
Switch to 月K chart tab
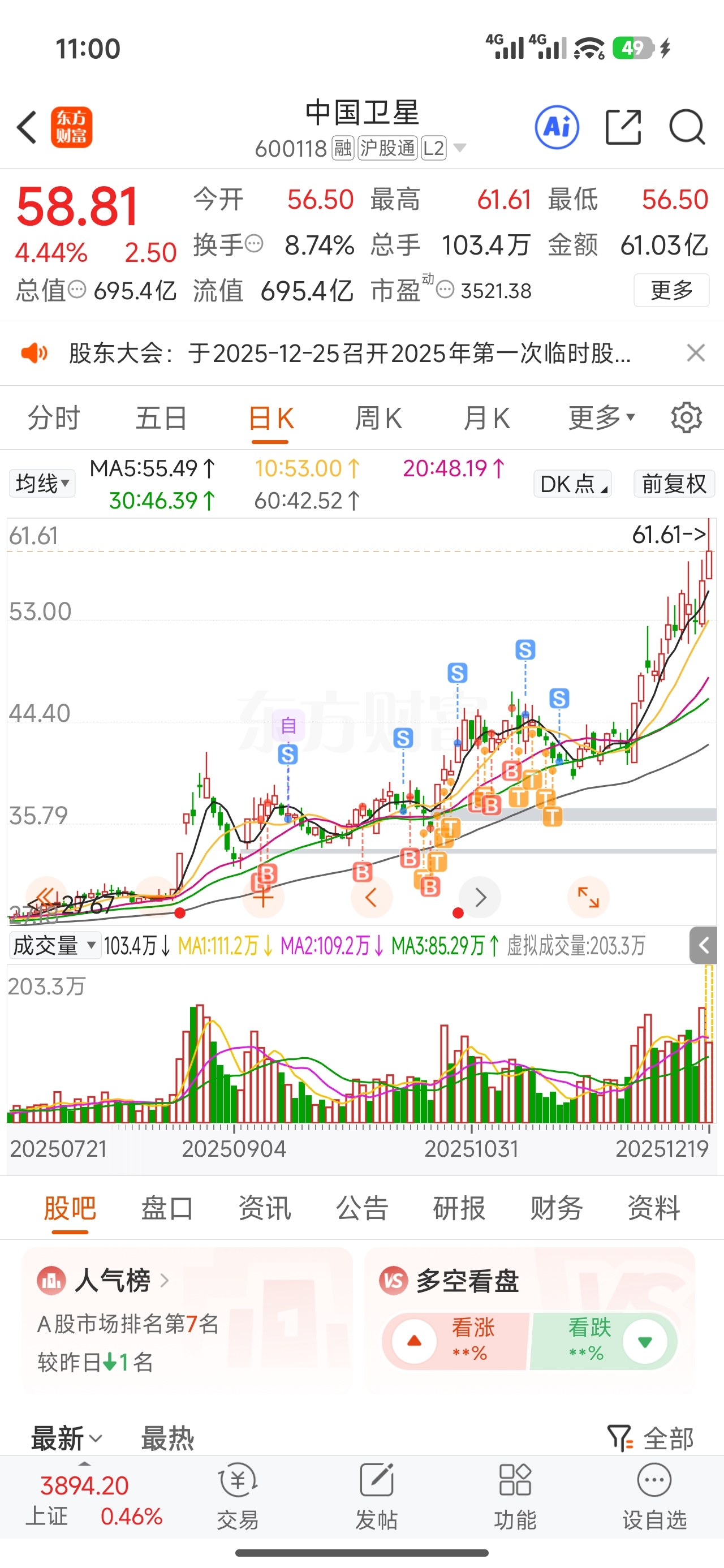click(x=486, y=418)
